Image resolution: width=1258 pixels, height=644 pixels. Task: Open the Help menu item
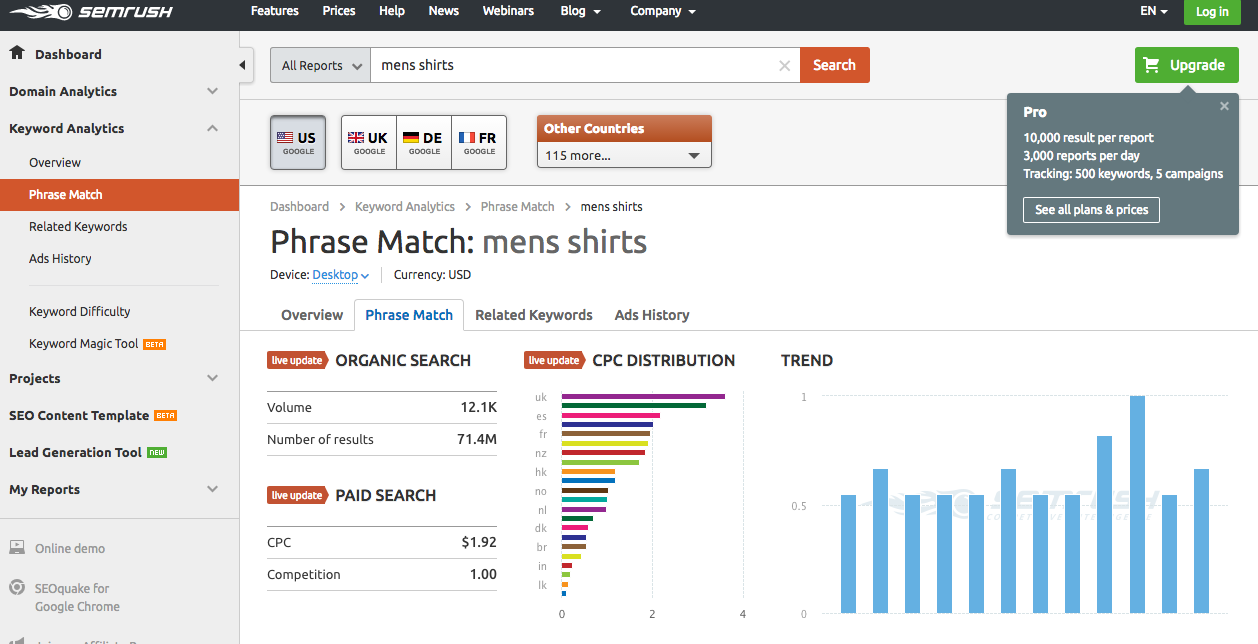(392, 11)
